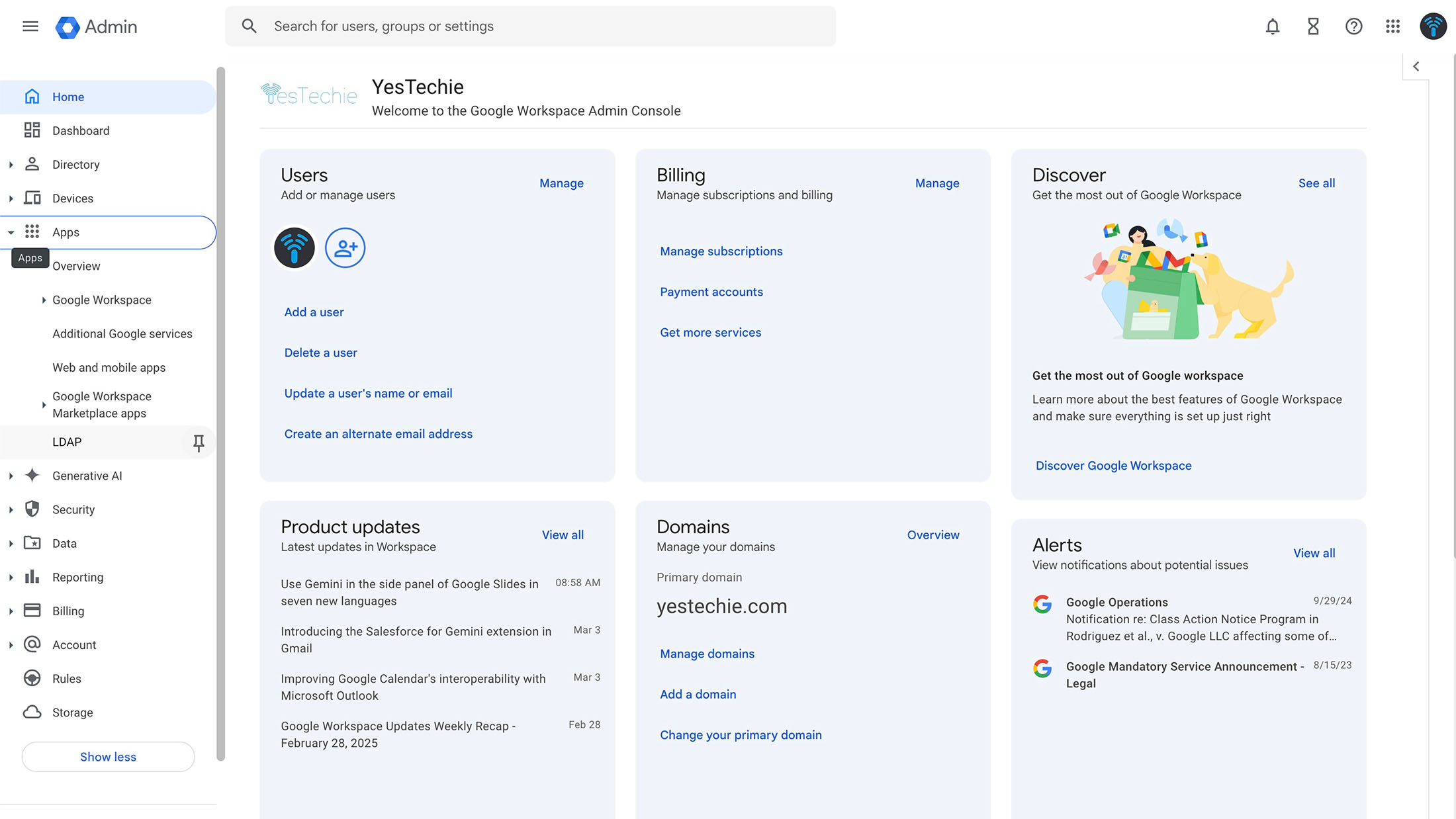Open Discover Google Workspace link
The image size is (1456, 819).
[1113, 466]
